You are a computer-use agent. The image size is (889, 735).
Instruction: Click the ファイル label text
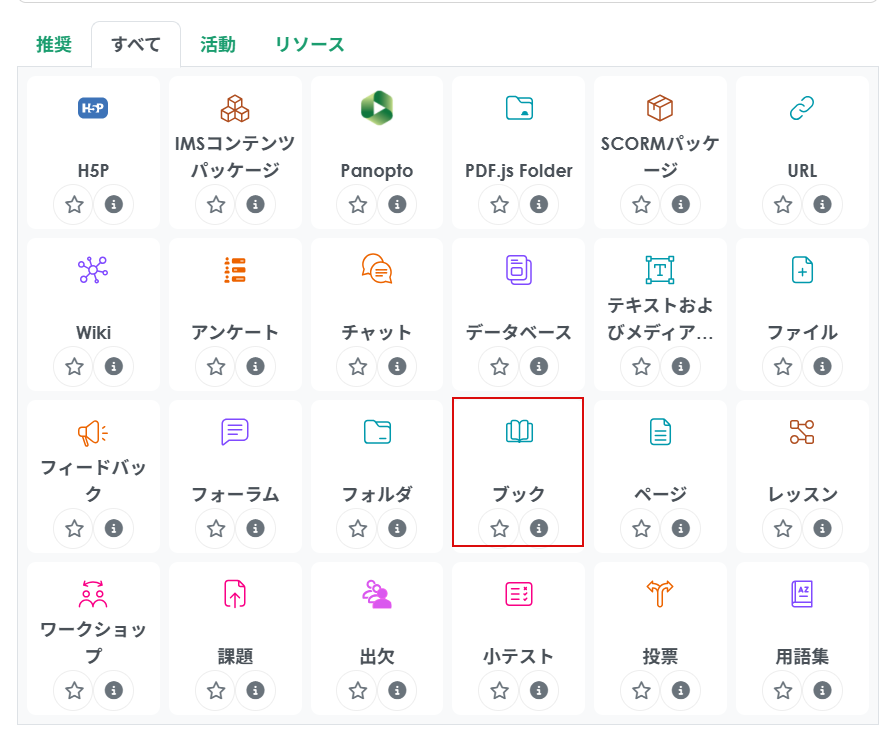pos(802,332)
